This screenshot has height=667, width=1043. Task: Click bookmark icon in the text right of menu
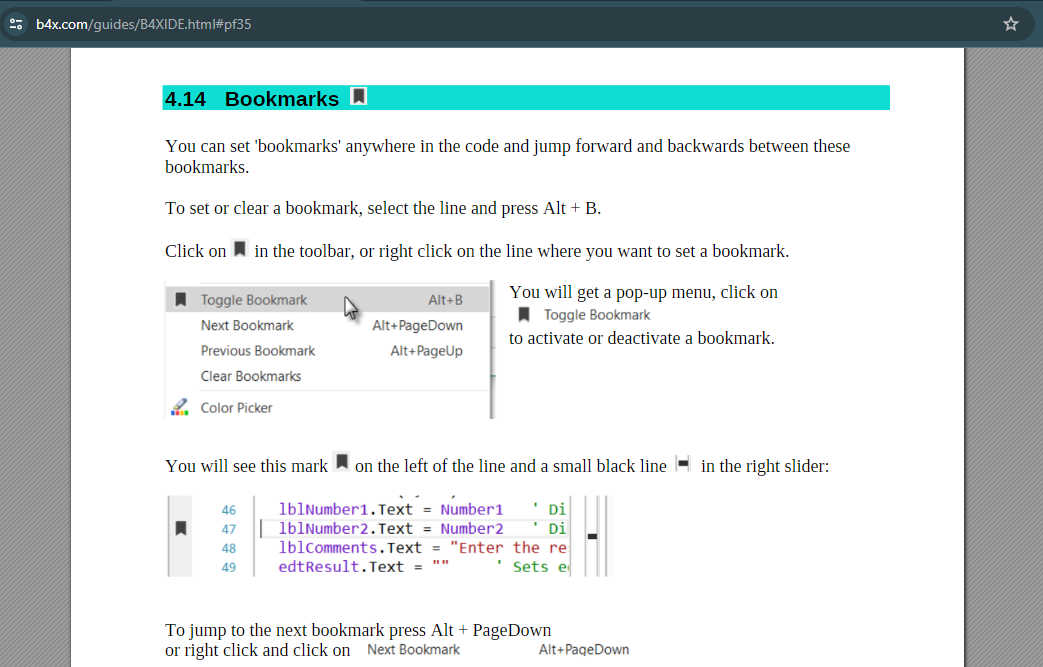pos(524,315)
